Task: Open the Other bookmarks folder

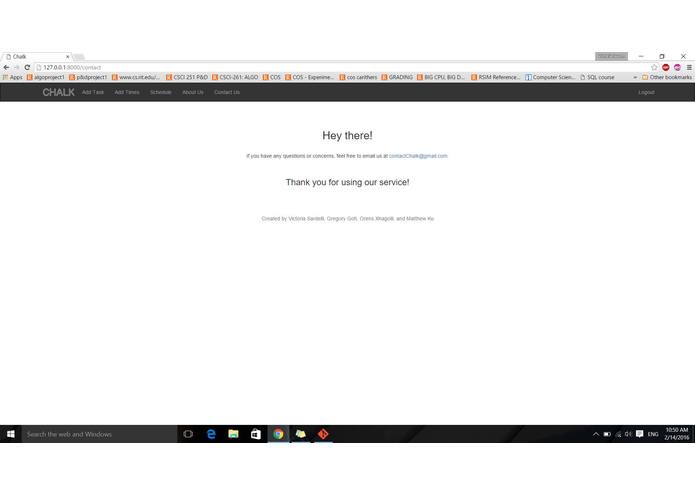Action: 667,77
